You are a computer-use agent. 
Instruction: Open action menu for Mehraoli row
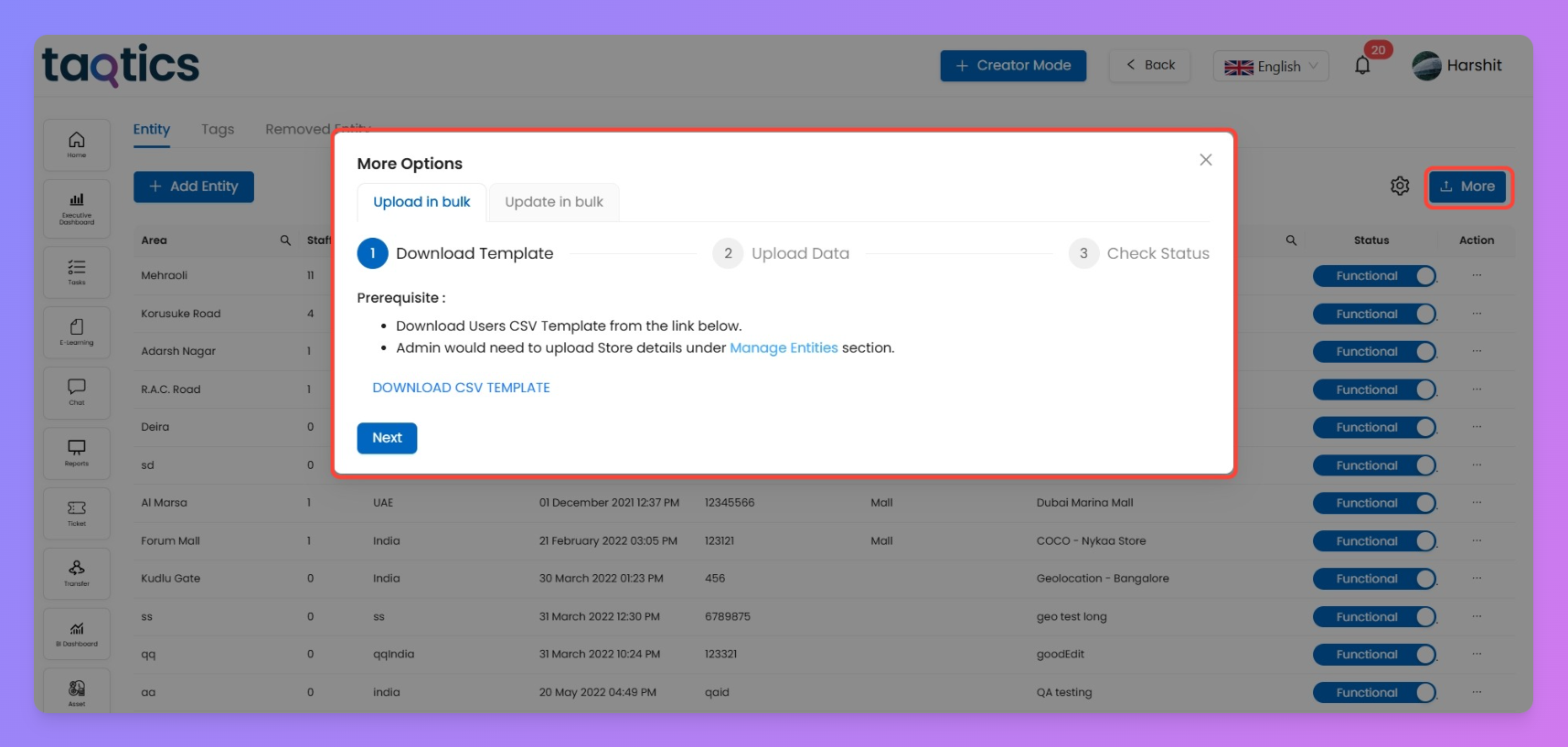coord(1477,275)
